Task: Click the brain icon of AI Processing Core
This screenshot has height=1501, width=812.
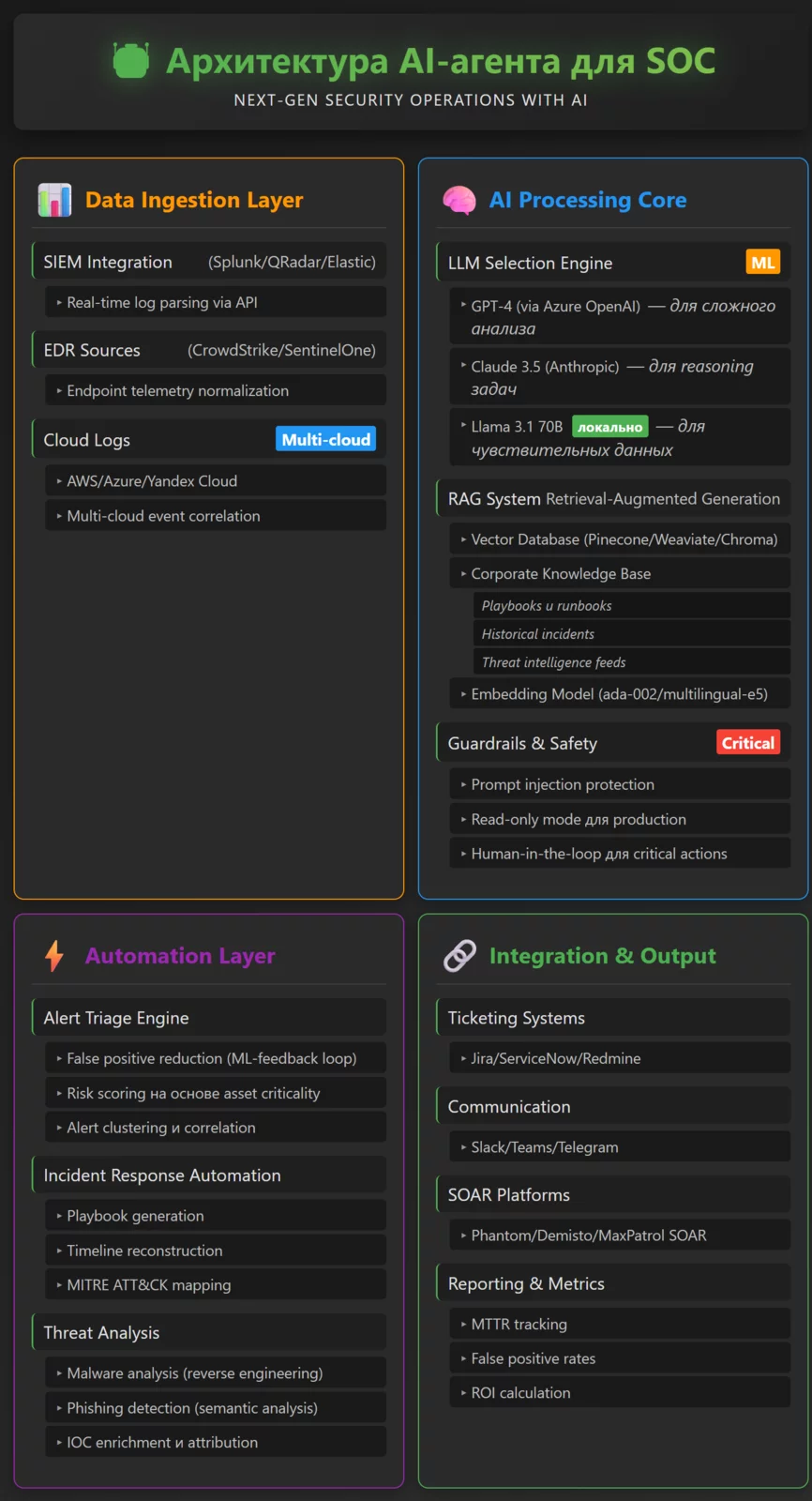Action: click(x=459, y=200)
